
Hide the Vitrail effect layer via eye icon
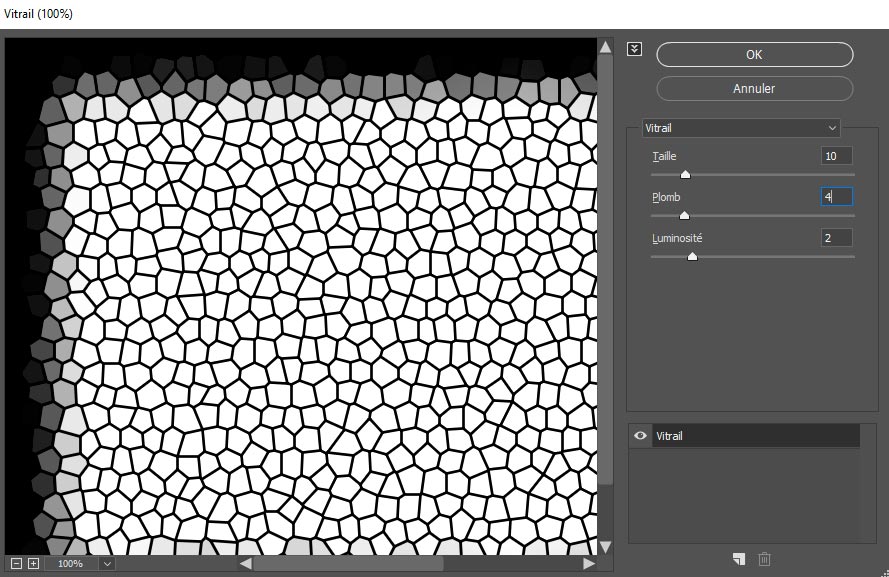640,436
